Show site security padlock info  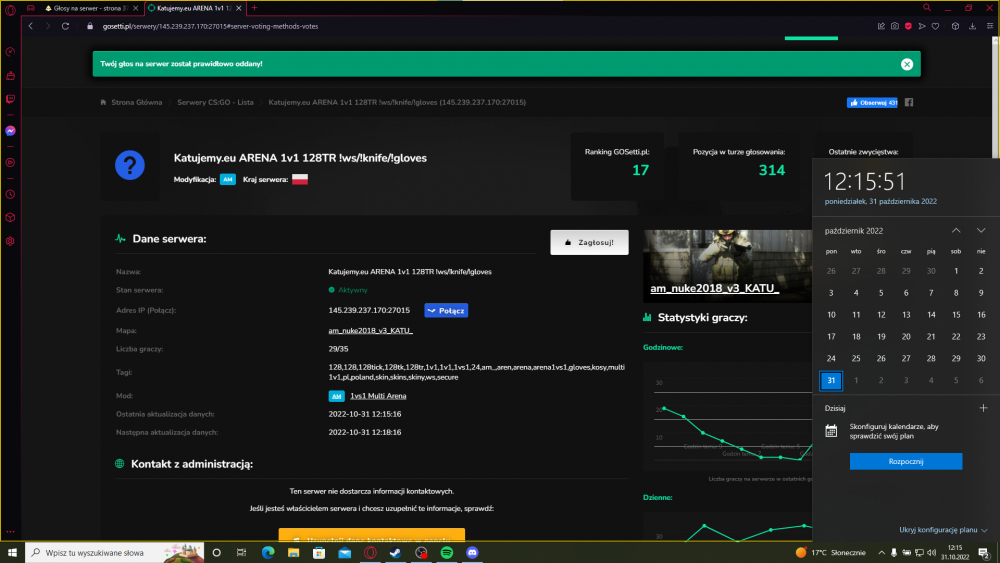[90, 26]
